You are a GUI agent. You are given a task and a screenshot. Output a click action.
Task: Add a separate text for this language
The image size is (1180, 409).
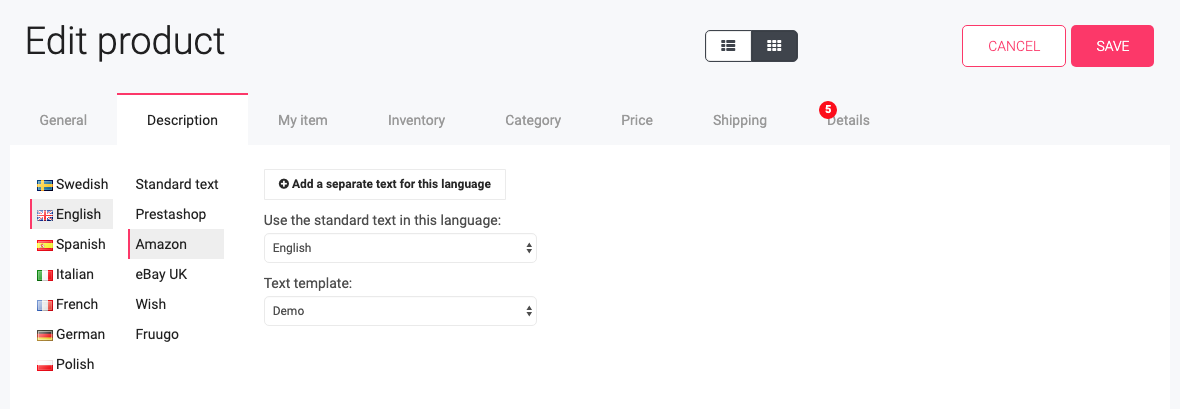point(385,184)
